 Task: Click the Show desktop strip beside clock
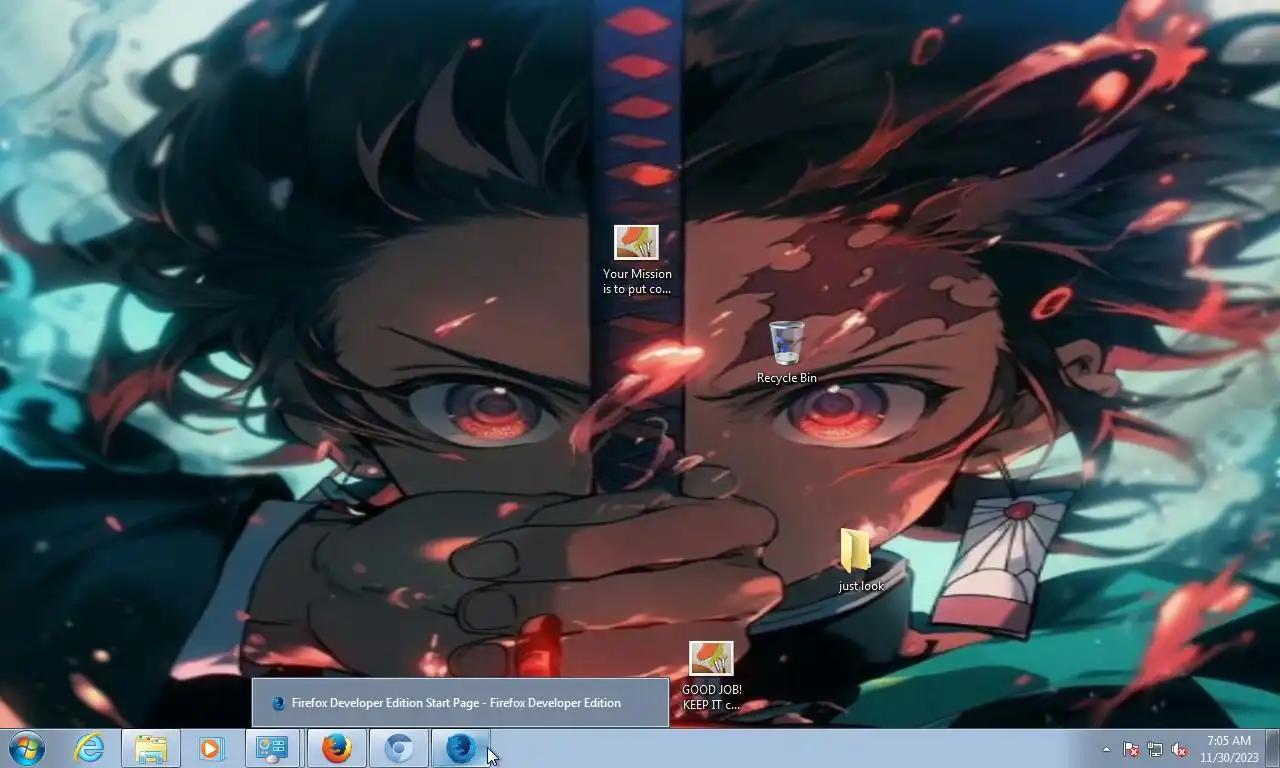(x=1272, y=748)
